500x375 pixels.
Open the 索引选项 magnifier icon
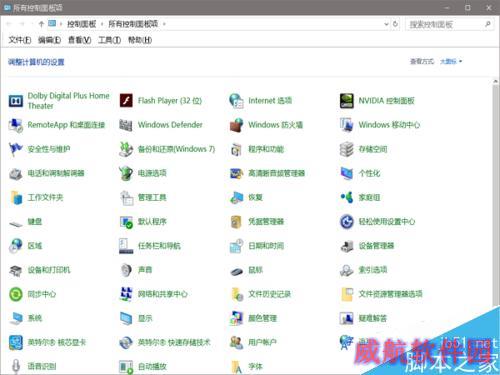pos(347,270)
